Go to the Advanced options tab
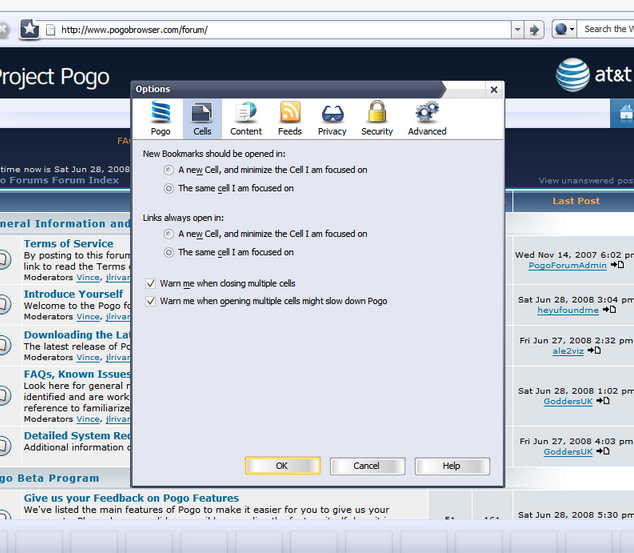The image size is (634, 553). (x=427, y=119)
